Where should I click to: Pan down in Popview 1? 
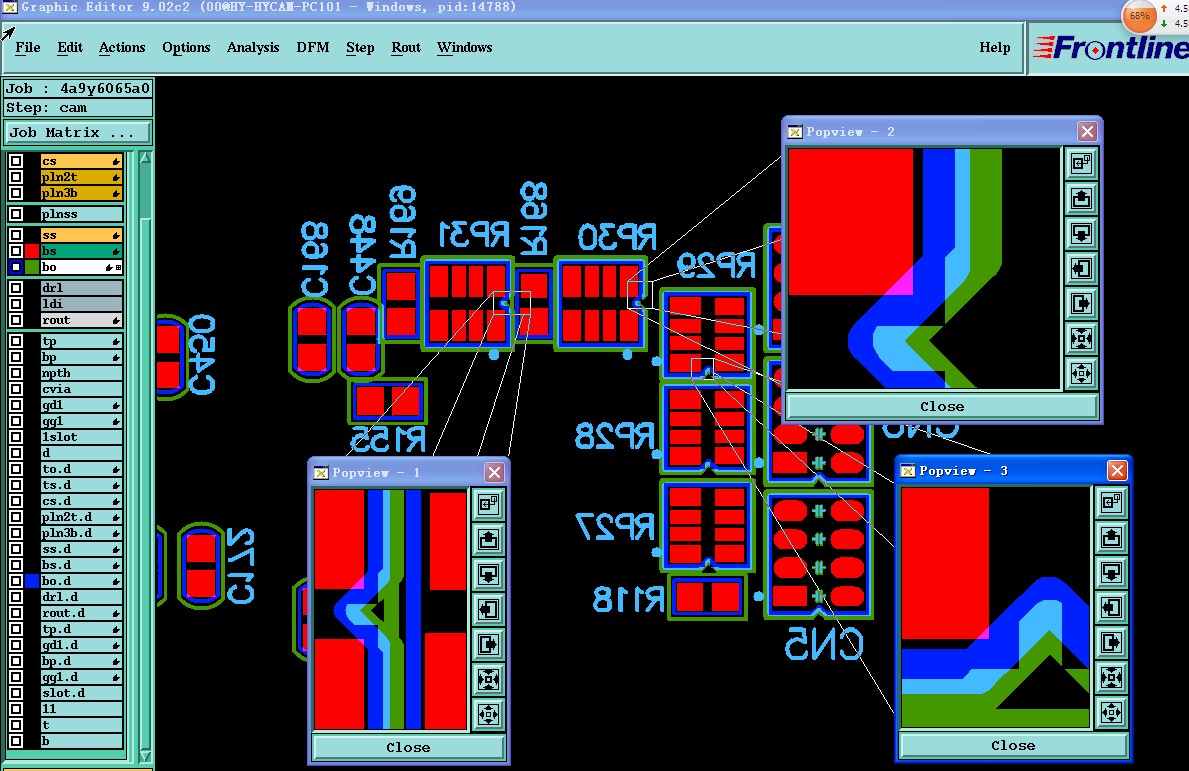pos(488,574)
